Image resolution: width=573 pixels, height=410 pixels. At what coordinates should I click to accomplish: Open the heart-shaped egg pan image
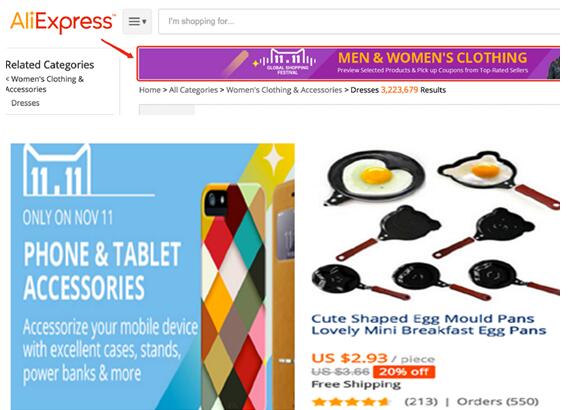pyautogui.click(x=376, y=177)
